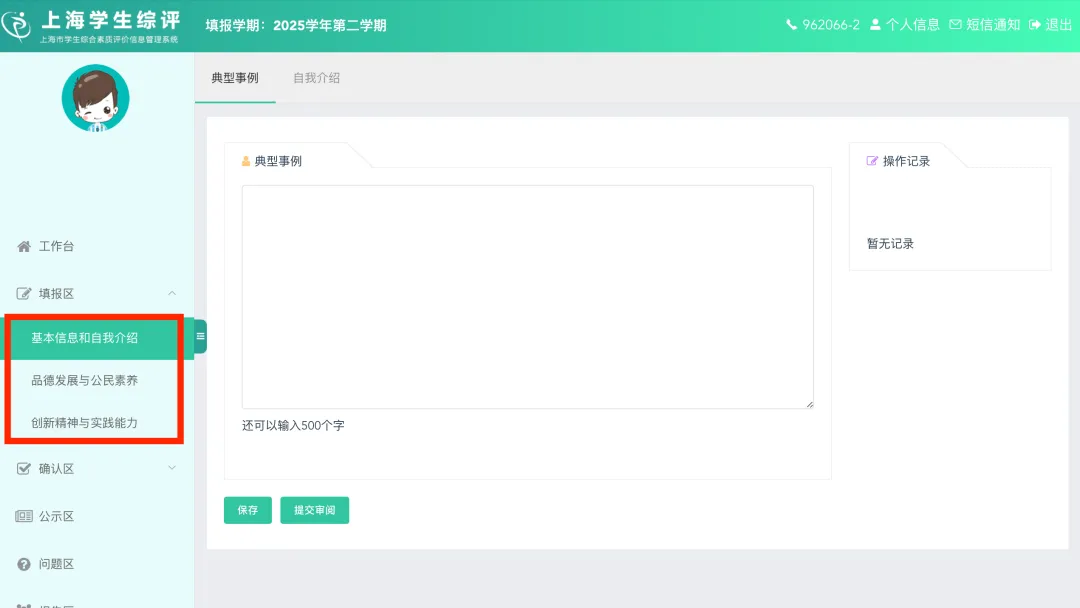Click 退出 to log out

1058,25
